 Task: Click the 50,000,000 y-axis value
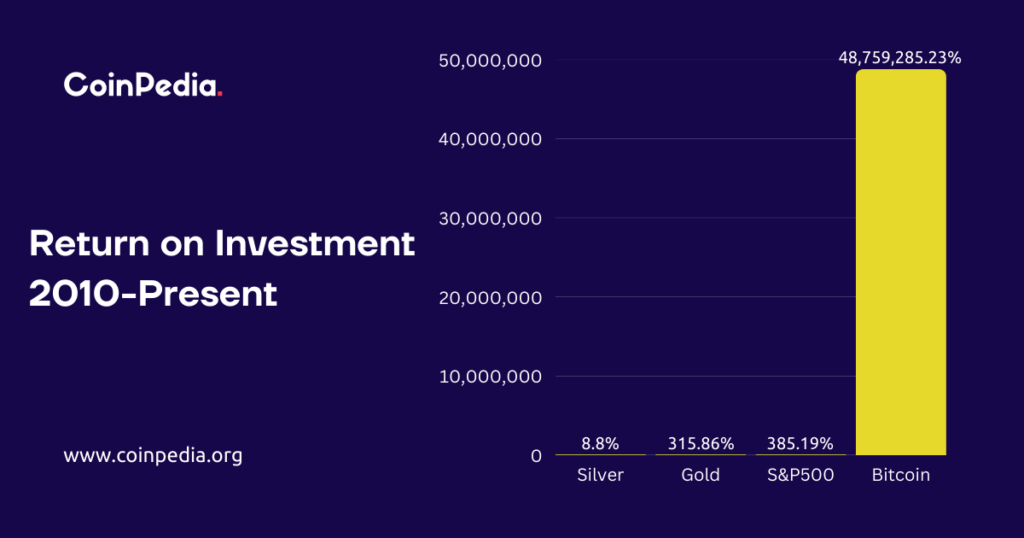tap(490, 60)
